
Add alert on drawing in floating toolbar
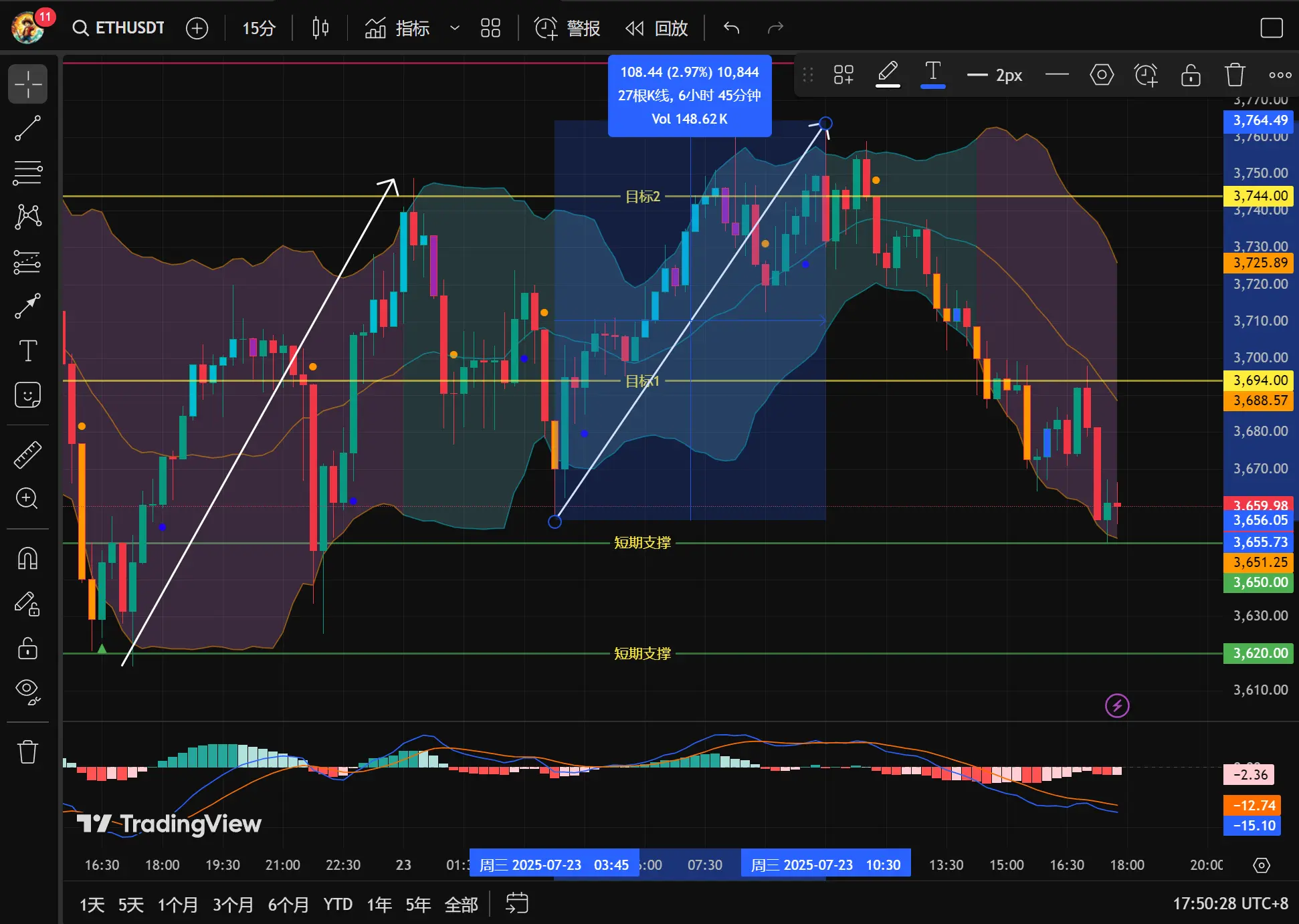[1146, 75]
